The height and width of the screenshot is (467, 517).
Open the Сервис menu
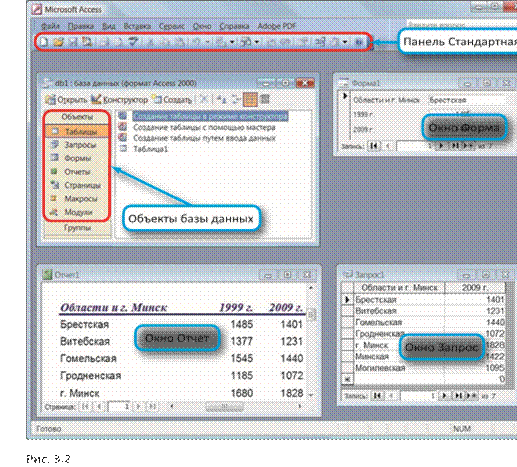(172, 26)
